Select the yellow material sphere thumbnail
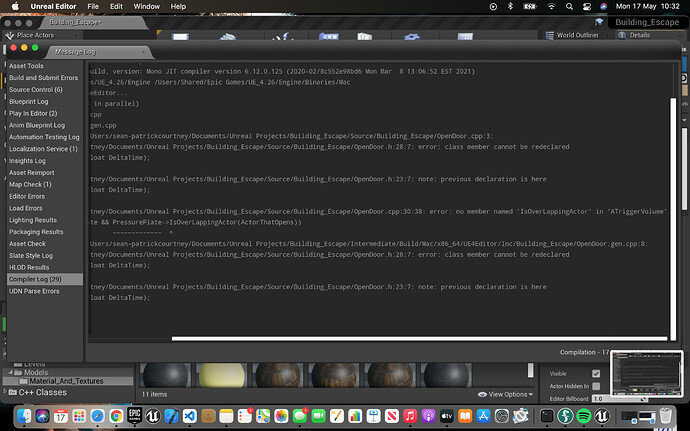The image size is (690, 431). point(222,375)
